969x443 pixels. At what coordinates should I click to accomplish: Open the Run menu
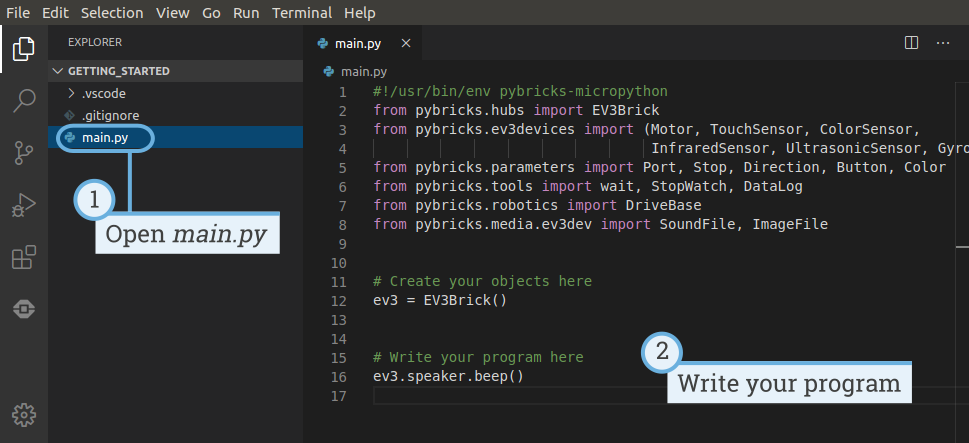tap(245, 13)
